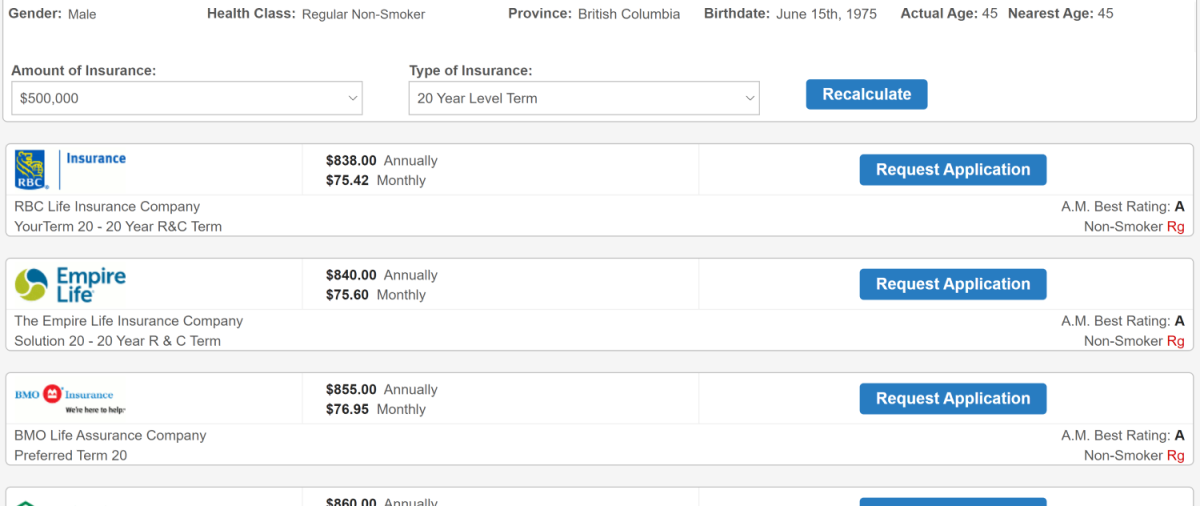The width and height of the screenshot is (1200, 506).
Task: Open the Type of Insurance dropdown
Action: pyautogui.click(x=584, y=98)
